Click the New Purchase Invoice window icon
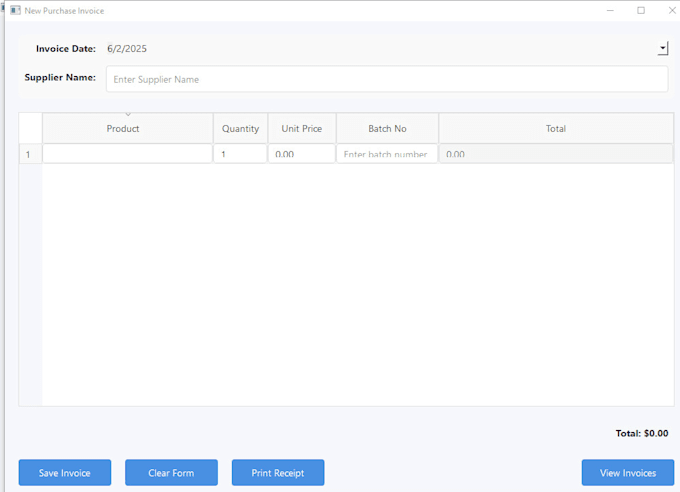This screenshot has height=492, width=680. [x=15, y=10]
